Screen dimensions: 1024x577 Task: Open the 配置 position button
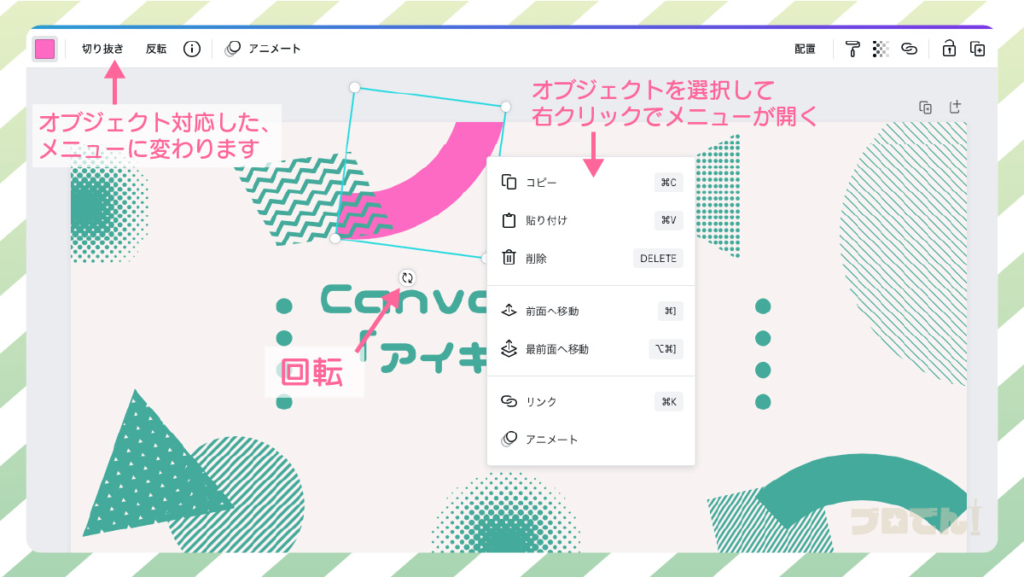(805, 49)
